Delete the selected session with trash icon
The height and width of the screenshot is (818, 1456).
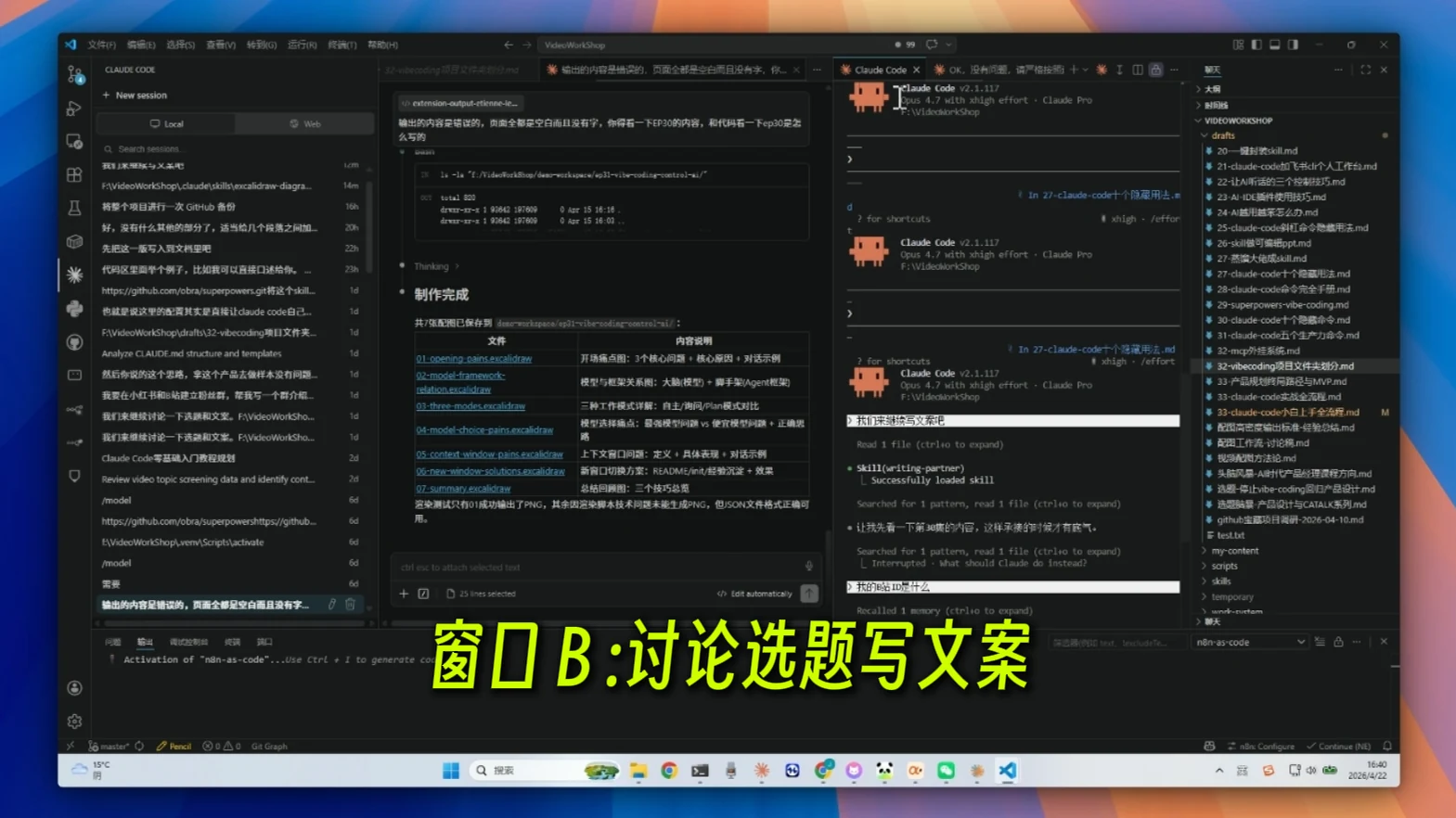click(350, 605)
